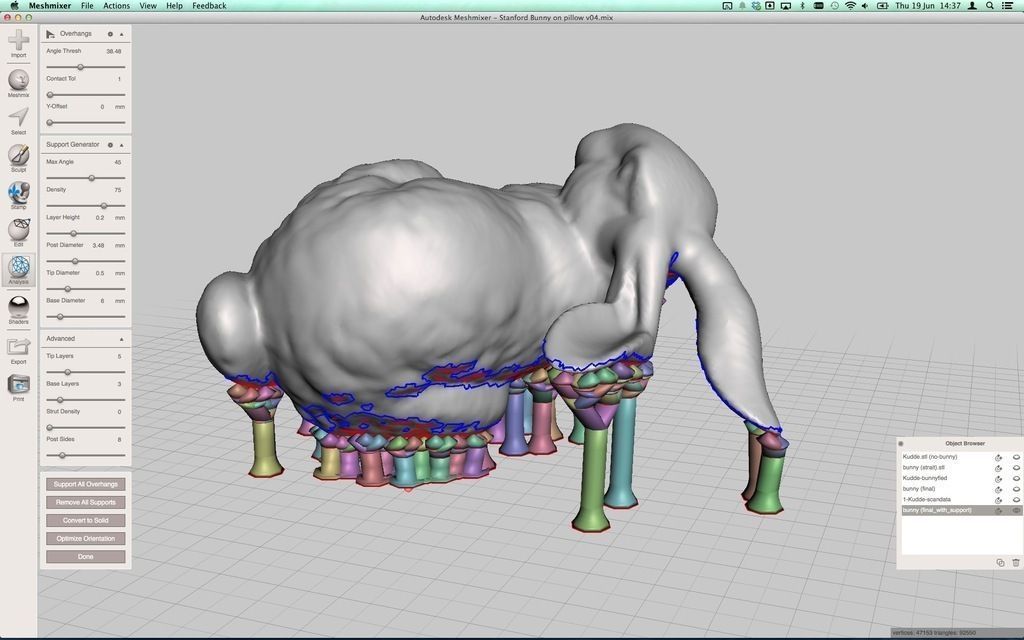Viewport: 1024px width, 640px height.
Task: Click Support All Overhangs button
Action: coord(86,485)
